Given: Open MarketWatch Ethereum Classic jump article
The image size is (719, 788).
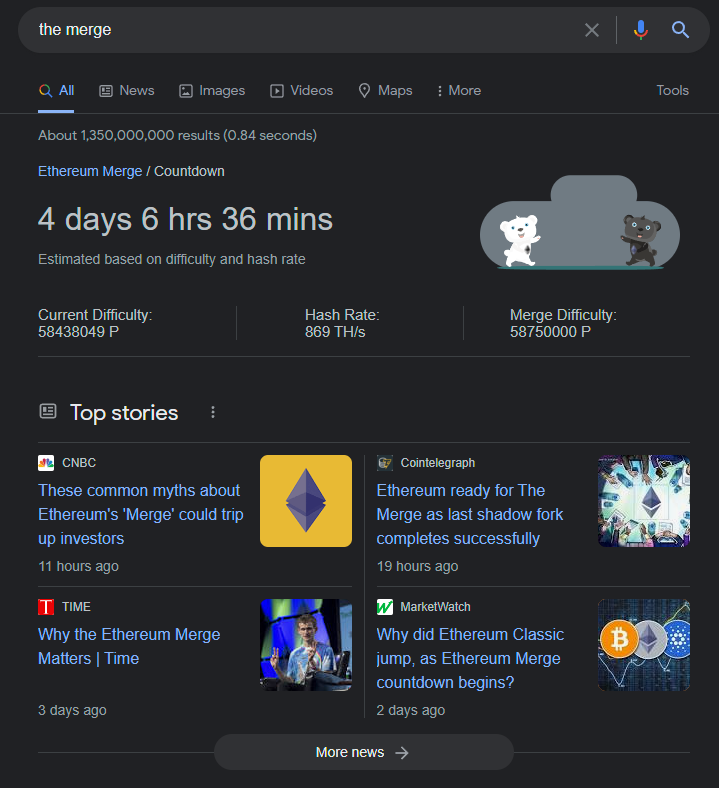Looking at the screenshot, I should coord(470,659).
